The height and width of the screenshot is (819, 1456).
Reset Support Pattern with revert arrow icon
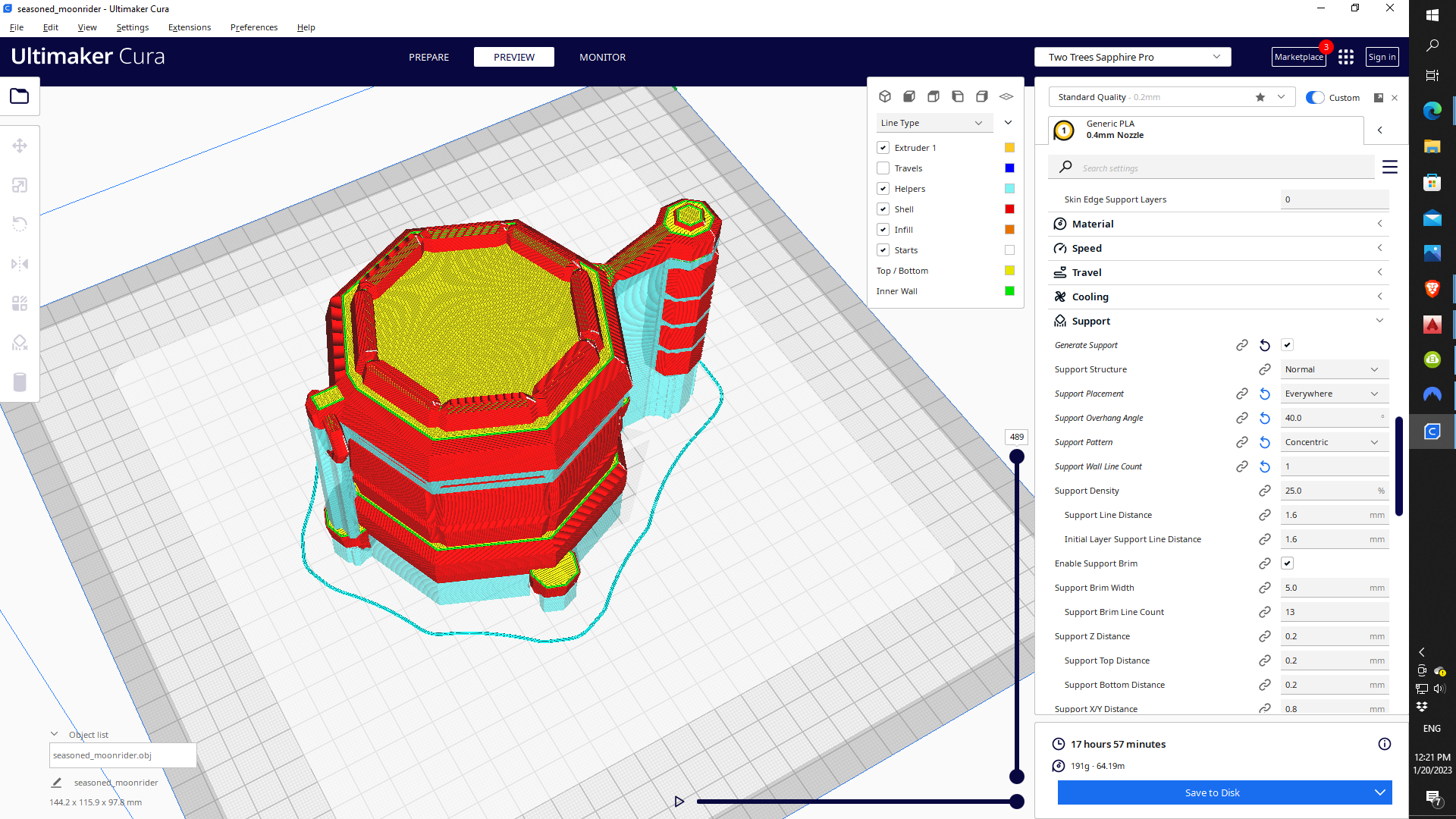(1264, 442)
